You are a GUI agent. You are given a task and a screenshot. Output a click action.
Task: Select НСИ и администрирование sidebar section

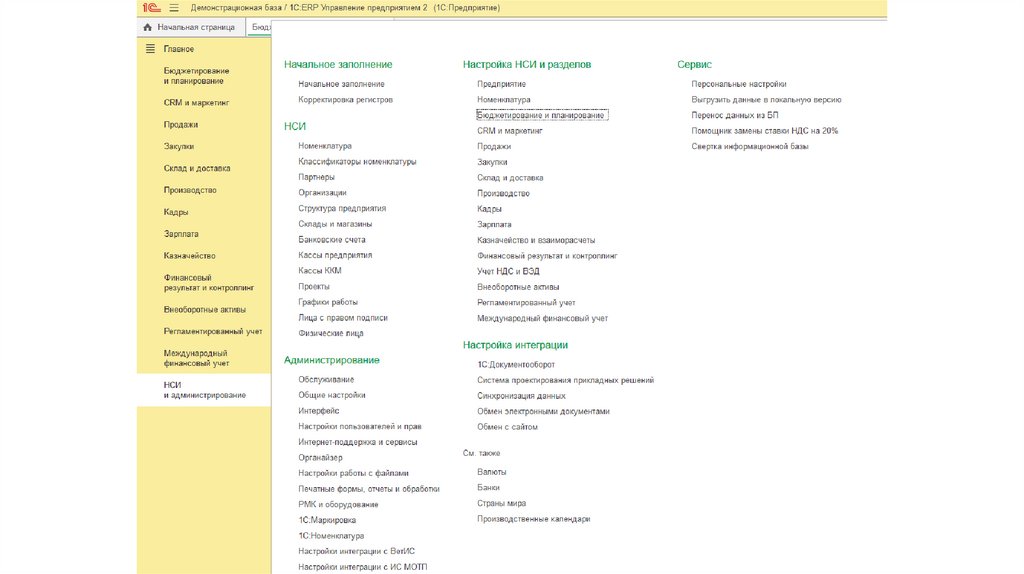click(204, 390)
